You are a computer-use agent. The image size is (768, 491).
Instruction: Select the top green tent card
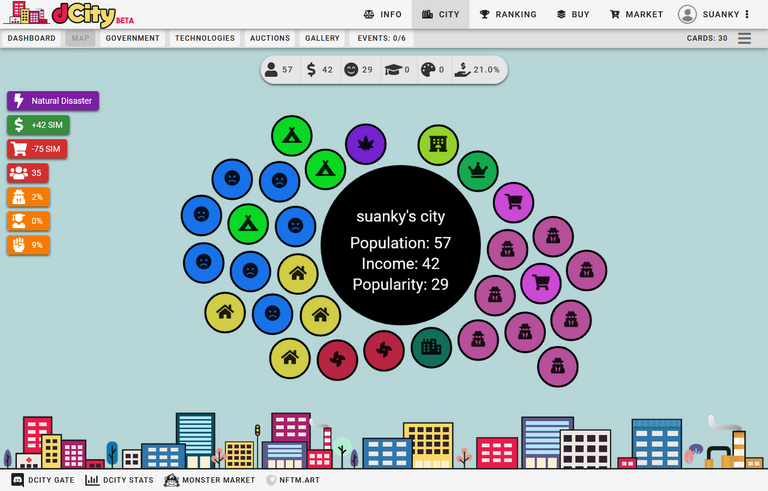click(x=292, y=136)
